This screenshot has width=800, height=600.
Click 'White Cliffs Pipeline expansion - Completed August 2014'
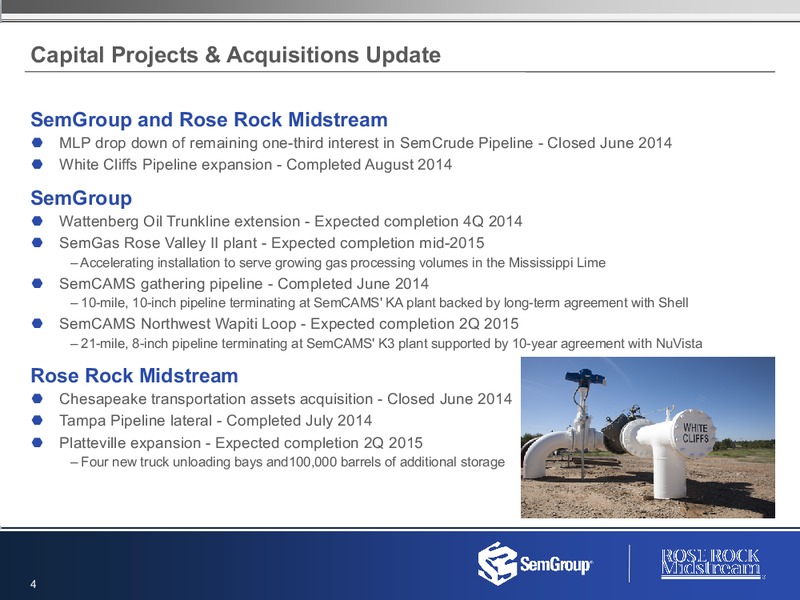(255, 164)
